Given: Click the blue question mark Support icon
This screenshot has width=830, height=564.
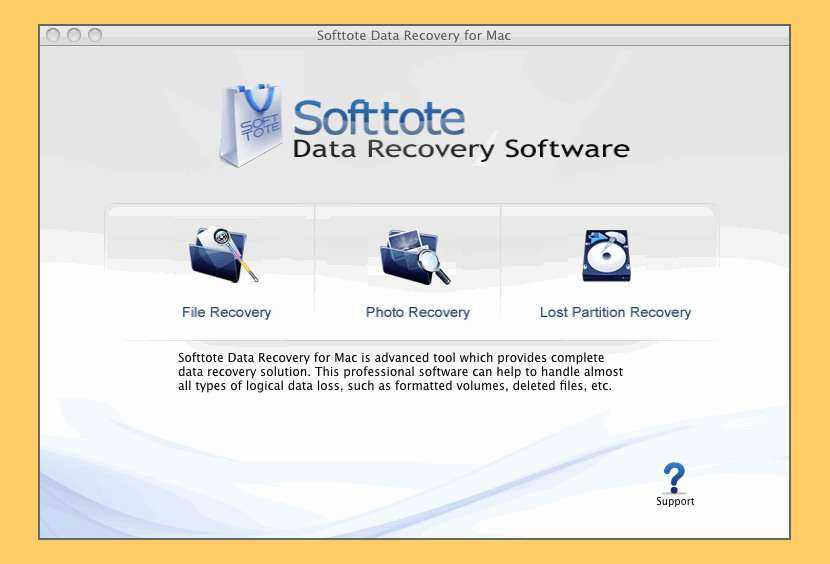Looking at the screenshot, I should click(674, 477).
